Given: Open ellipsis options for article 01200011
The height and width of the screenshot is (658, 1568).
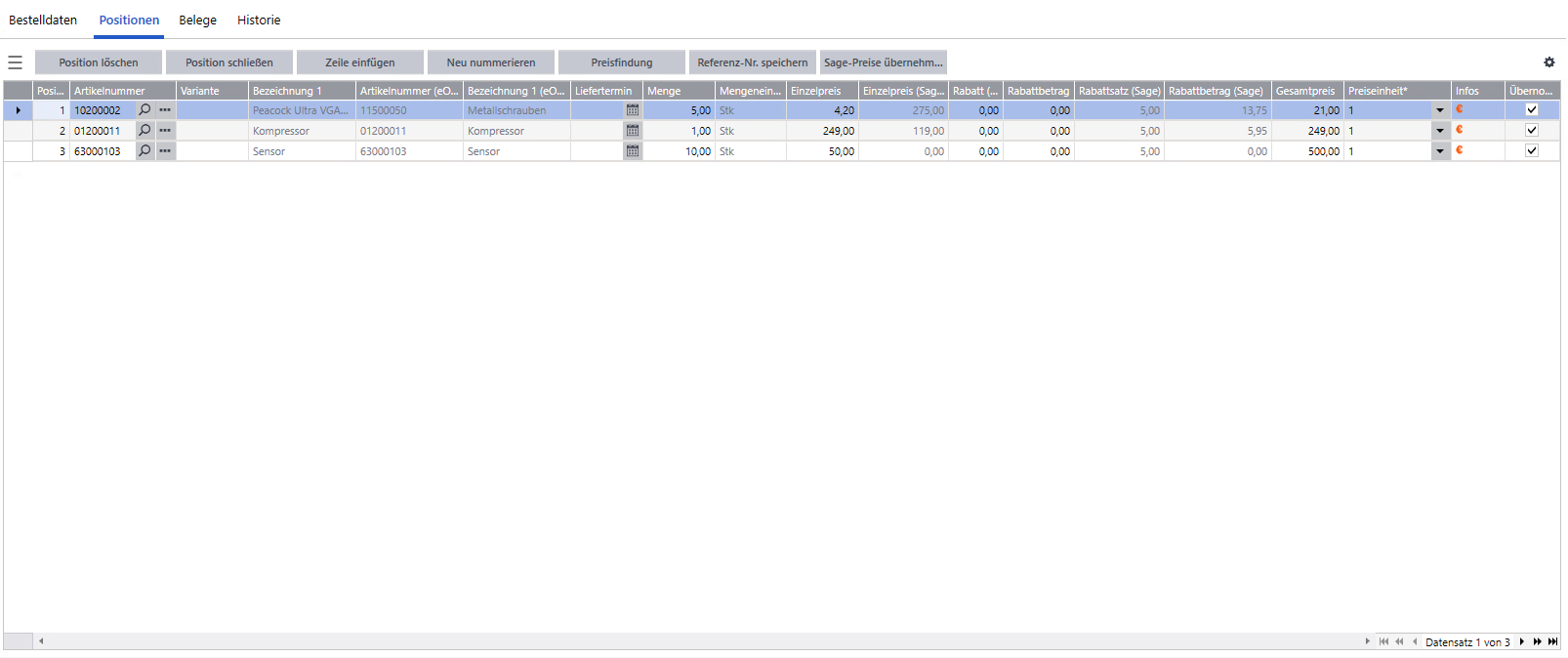Looking at the screenshot, I should [x=165, y=131].
